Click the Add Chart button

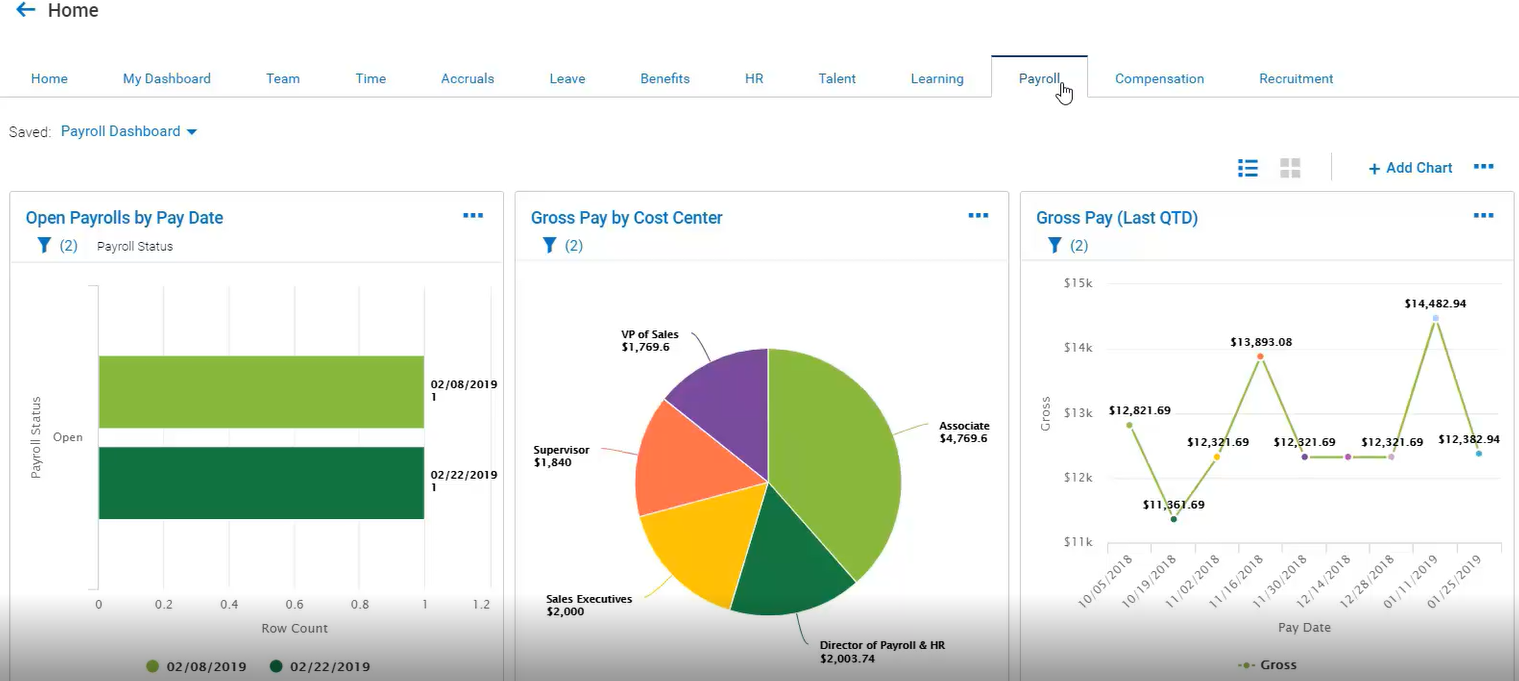pyautogui.click(x=1410, y=168)
